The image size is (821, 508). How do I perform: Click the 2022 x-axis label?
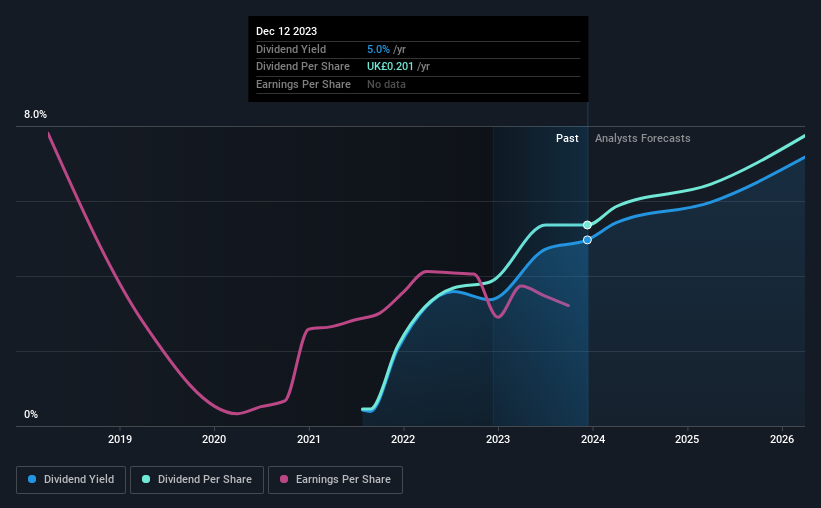coord(403,439)
